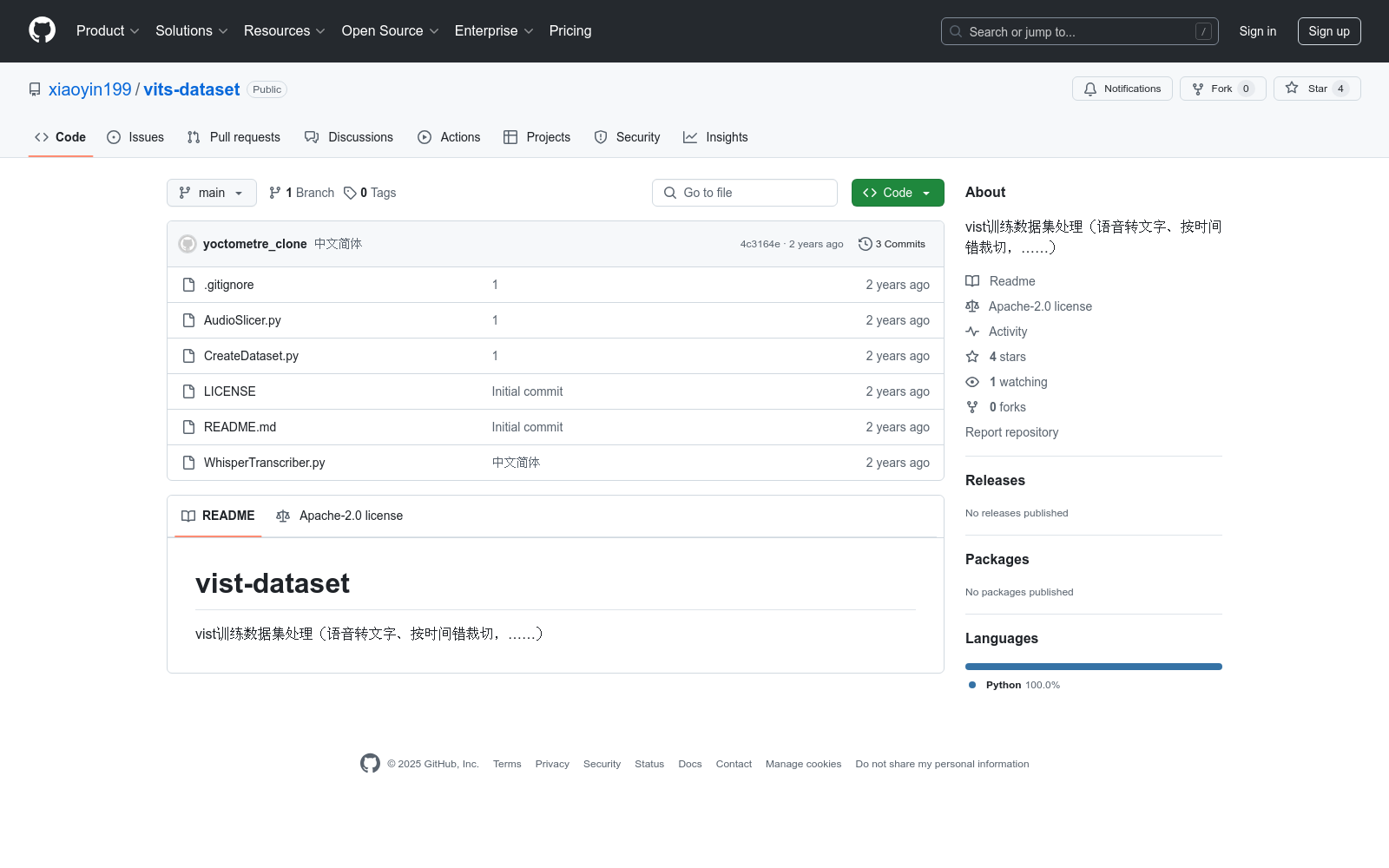1389x868 pixels.
Task: Open the Docs footer link
Action: click(690, 764)
